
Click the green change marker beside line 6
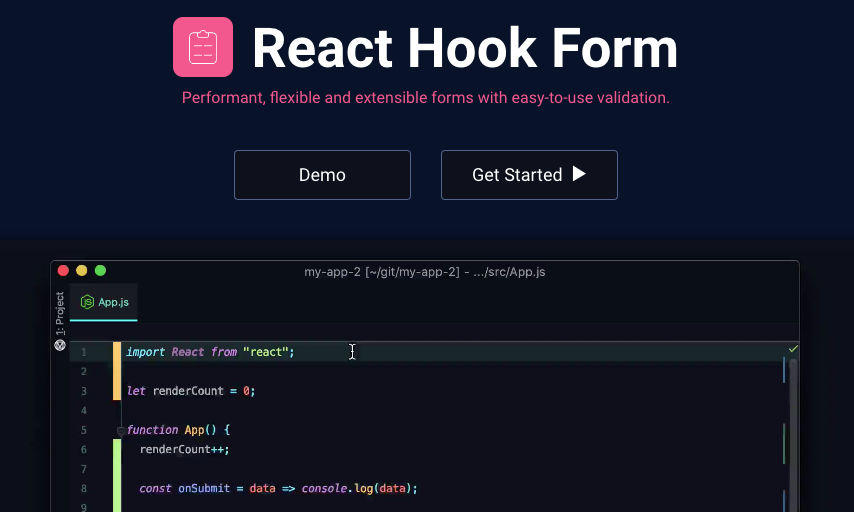tap(117, 476)
